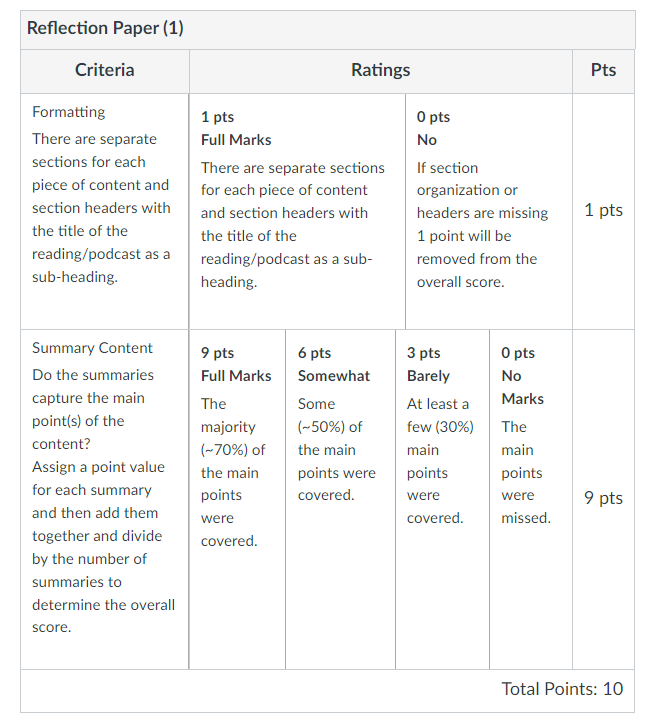Click the 9 pts score for Summary Content
Image resolution: width=654 pixels, height=722 pixels.
pyautogui.click(x=603, y=498)
